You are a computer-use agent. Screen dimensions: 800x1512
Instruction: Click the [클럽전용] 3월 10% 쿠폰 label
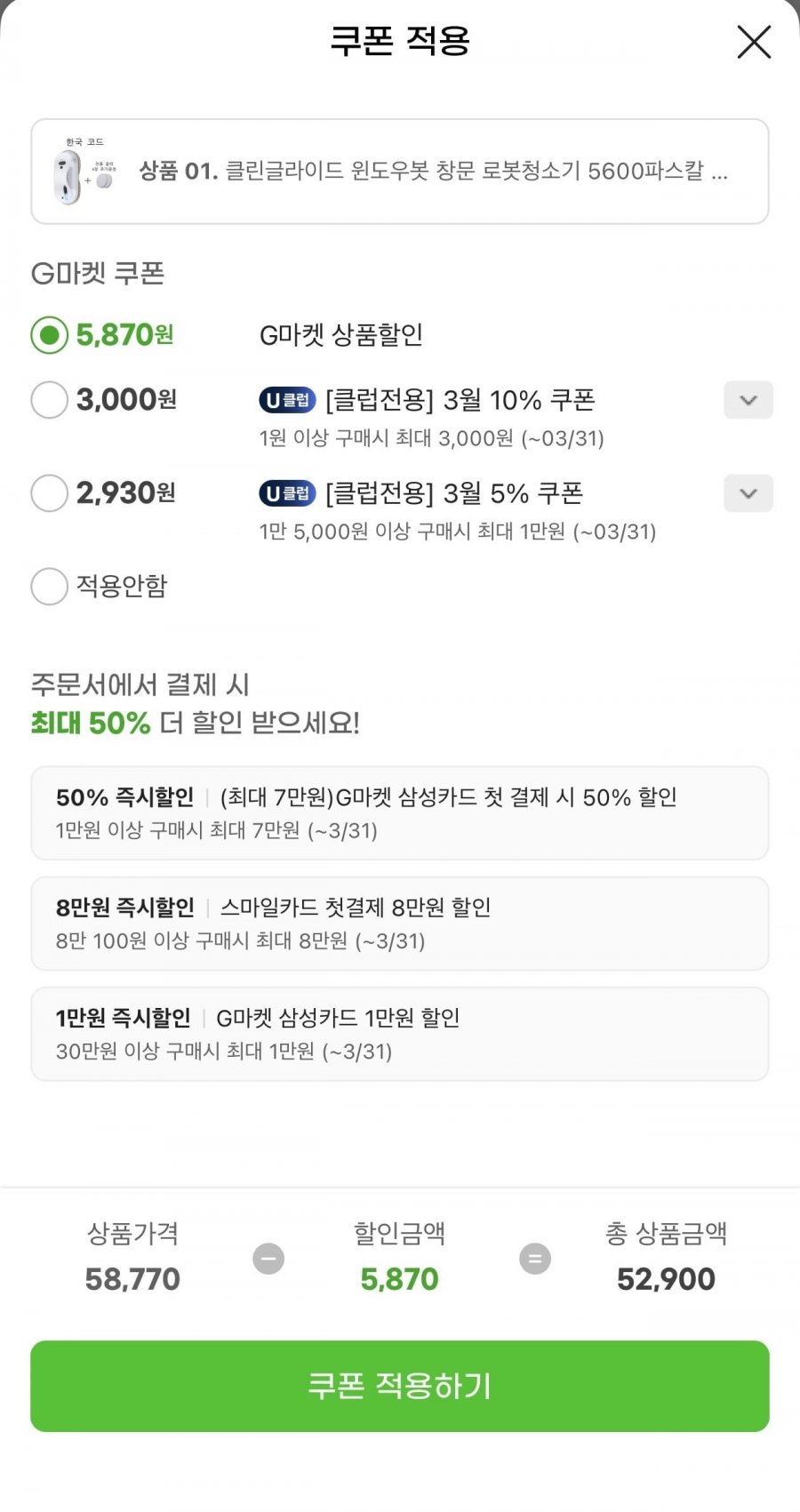[x=460, y=400]
